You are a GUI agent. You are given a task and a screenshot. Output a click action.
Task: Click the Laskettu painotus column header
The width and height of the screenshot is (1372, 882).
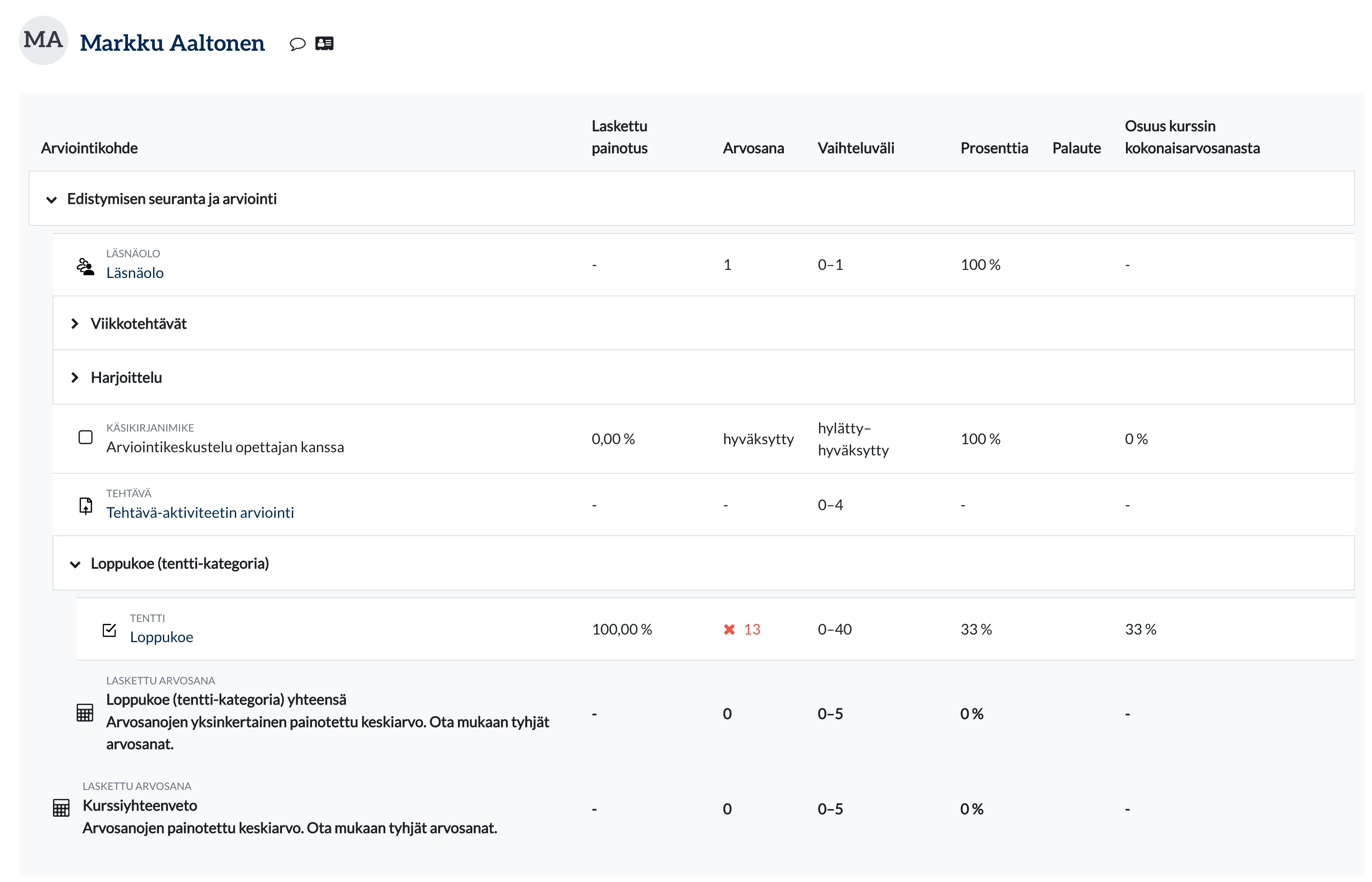point(619,137)
